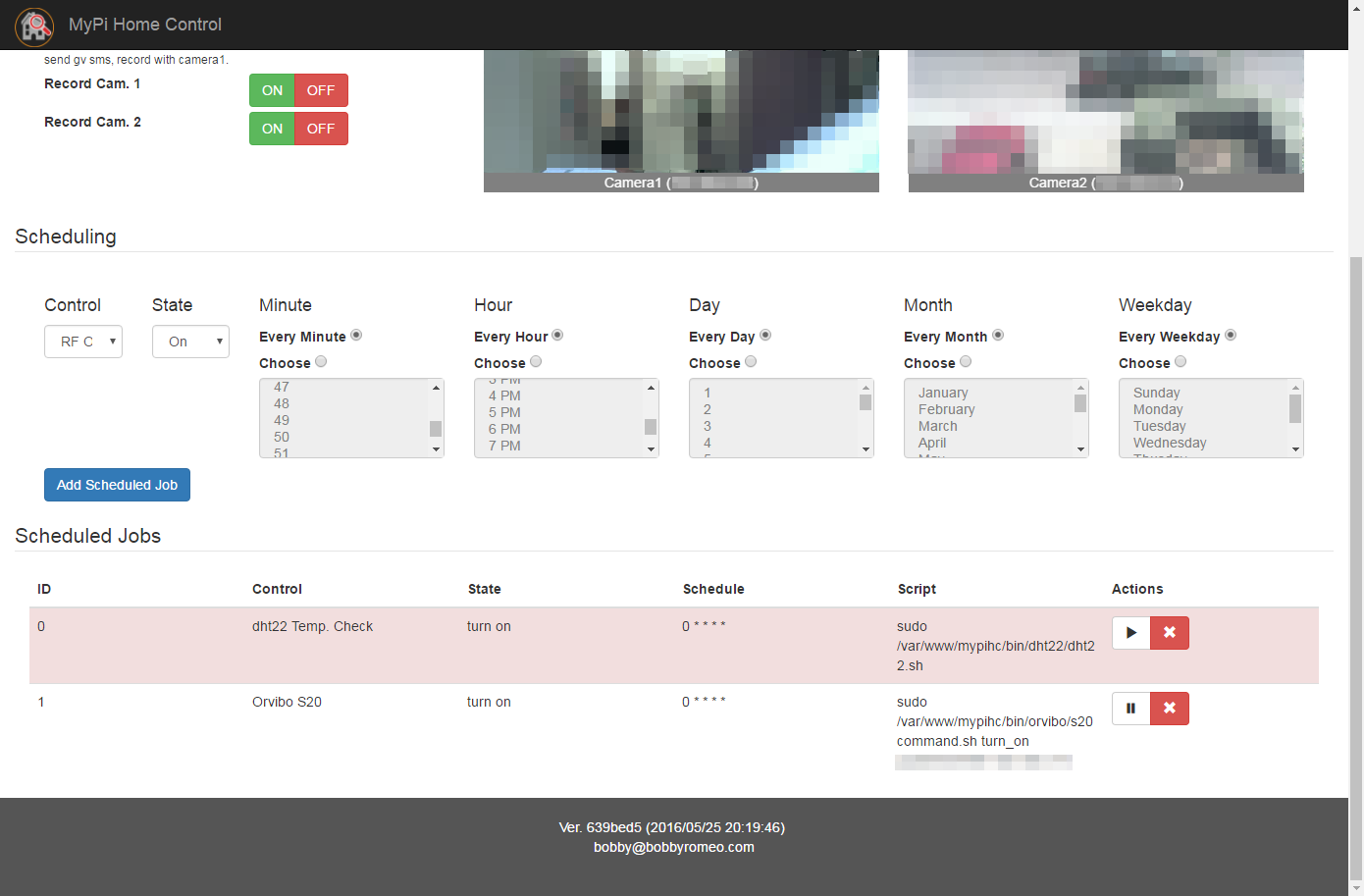Select minute 48 in the list
The width and height of the screenshot is (1364, 896).
pos(282,403)
